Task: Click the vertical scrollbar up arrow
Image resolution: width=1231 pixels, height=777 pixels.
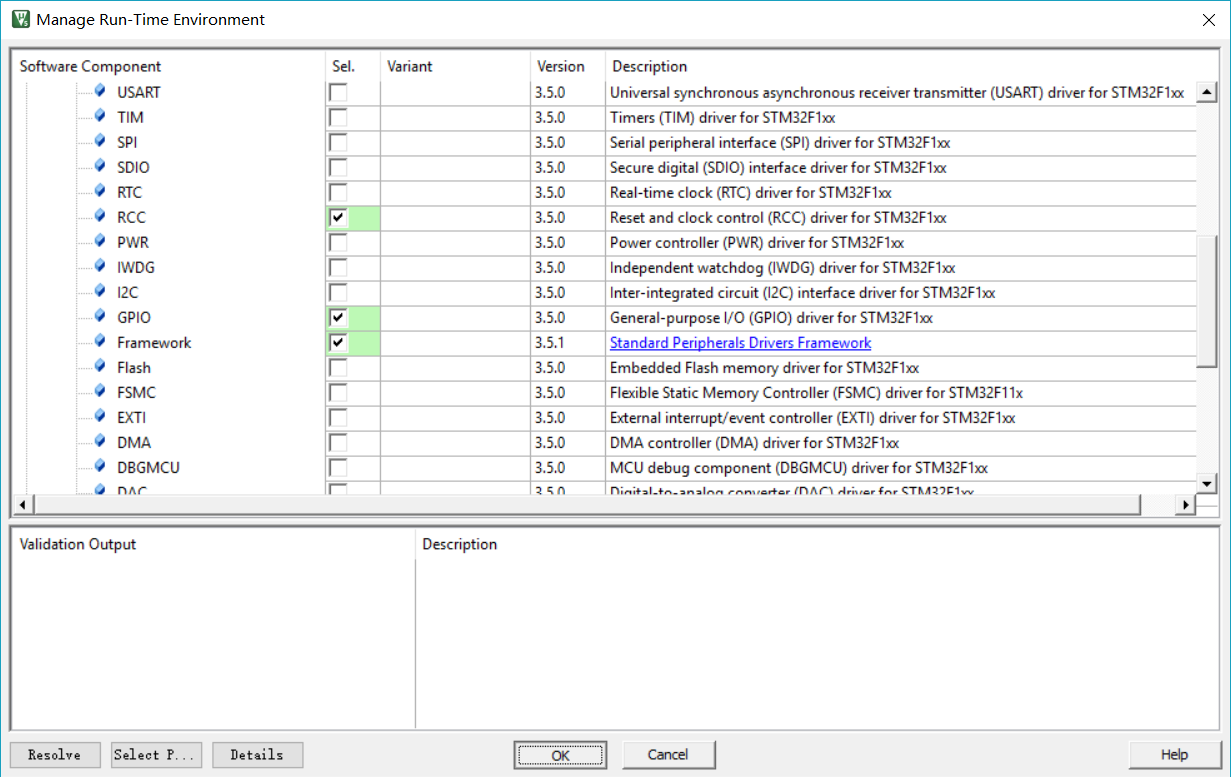Action: (1207, 93)
